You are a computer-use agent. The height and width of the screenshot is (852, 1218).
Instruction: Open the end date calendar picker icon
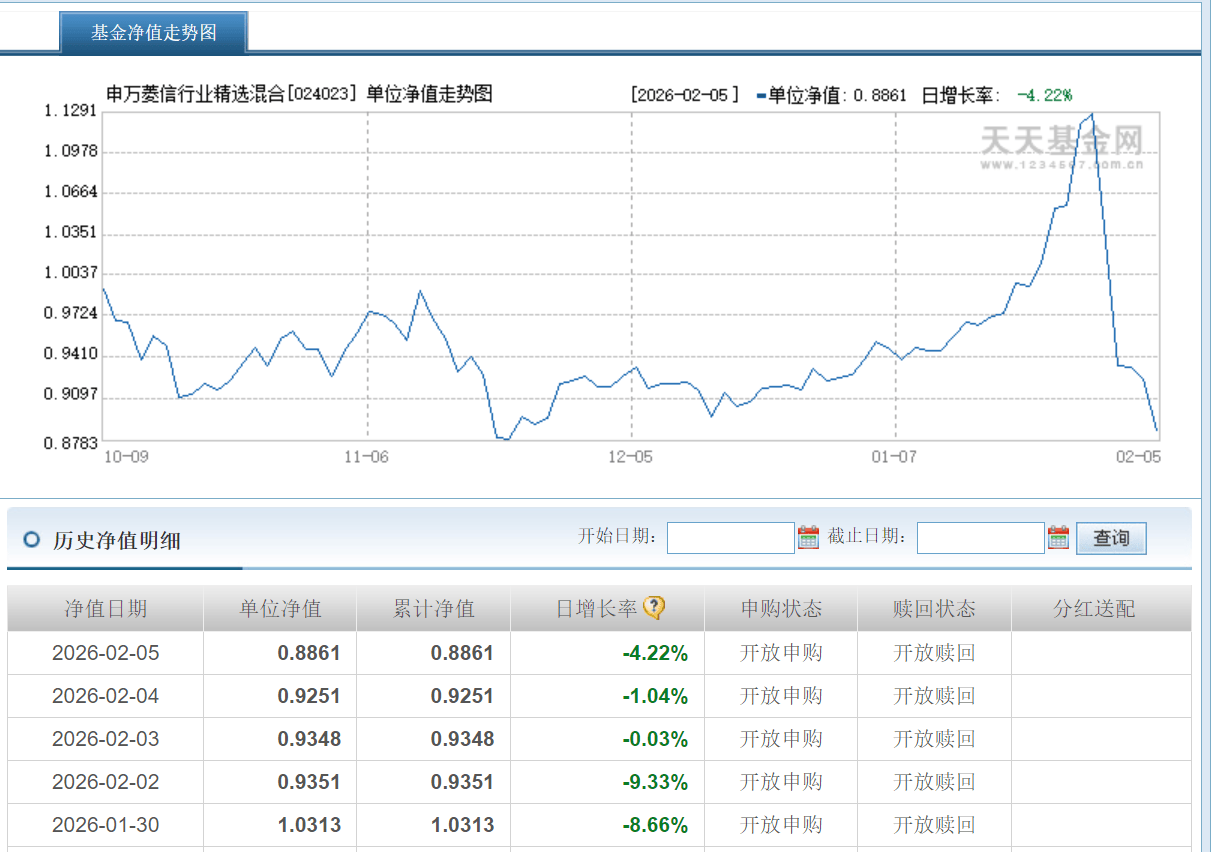coord(1058,538)
